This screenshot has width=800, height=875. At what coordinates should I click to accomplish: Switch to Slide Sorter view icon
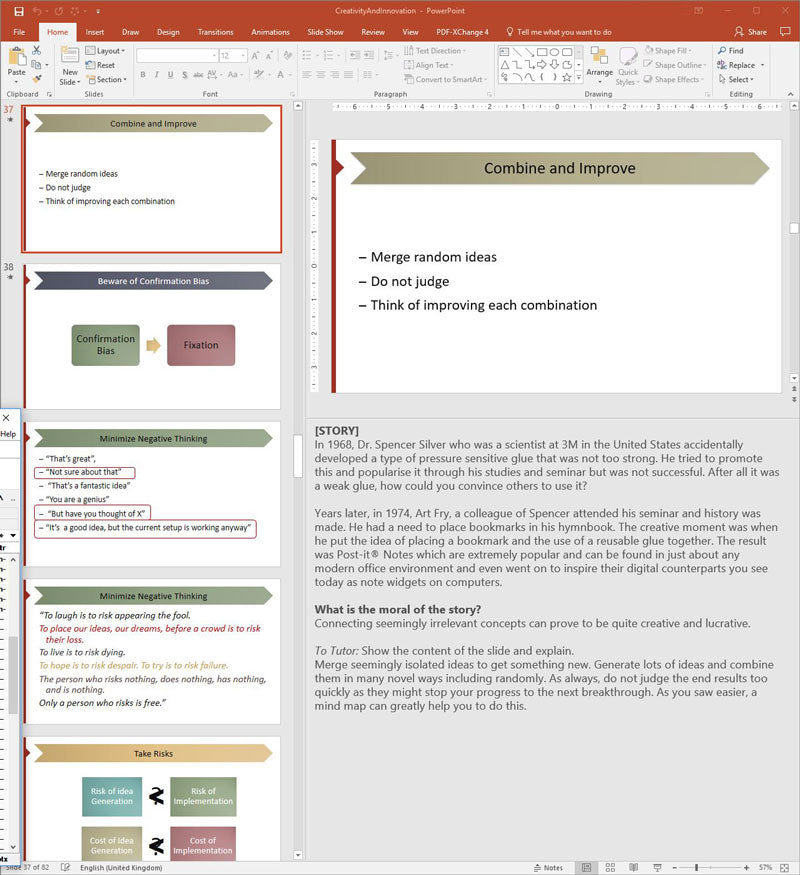coord(610,867)
